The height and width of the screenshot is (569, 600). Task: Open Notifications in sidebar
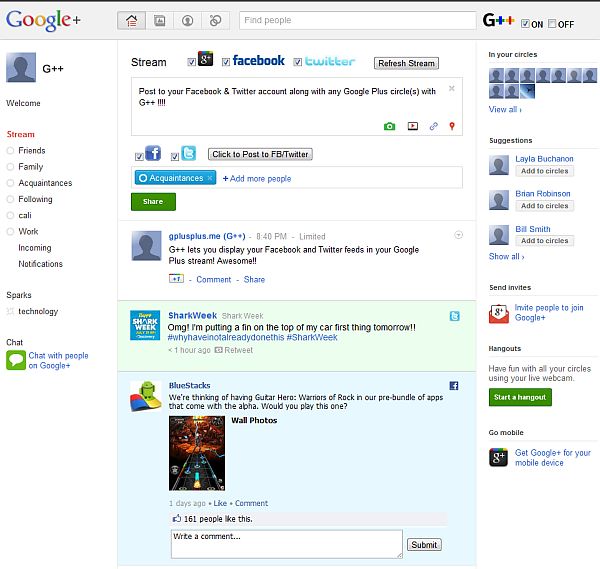[40, 264]
